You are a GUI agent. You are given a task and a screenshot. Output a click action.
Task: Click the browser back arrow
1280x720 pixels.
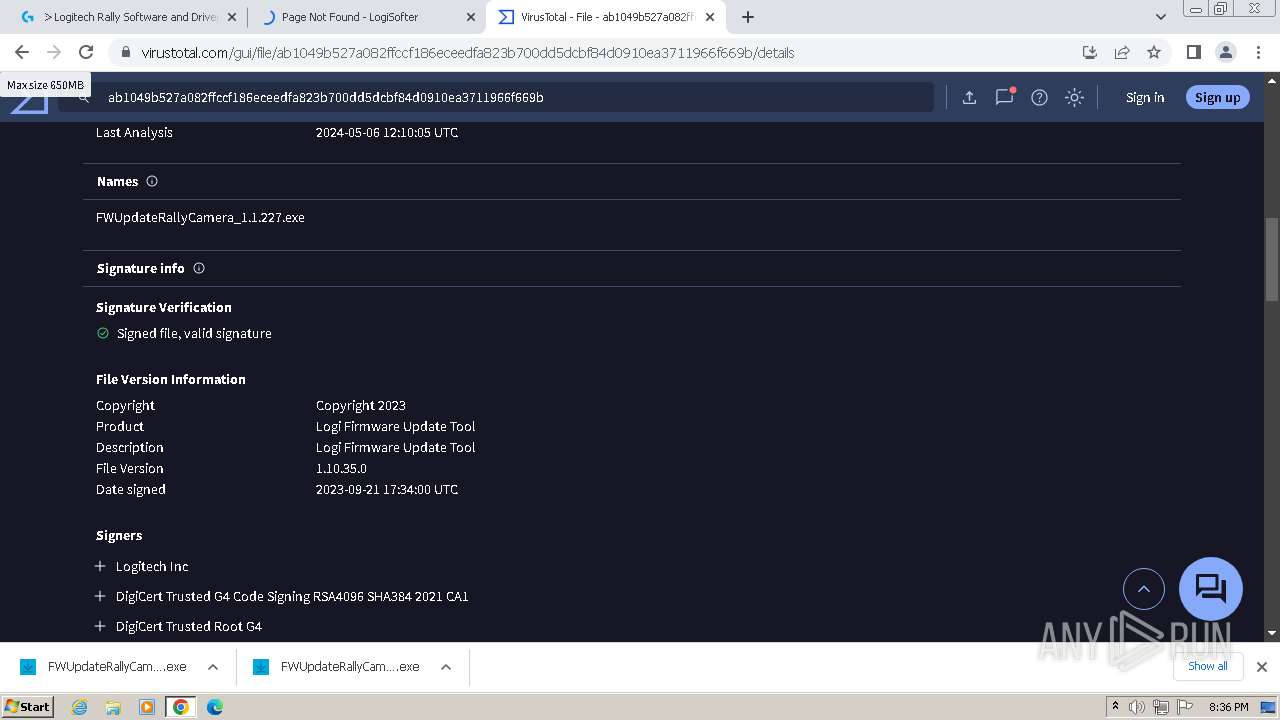coord(22,52)
